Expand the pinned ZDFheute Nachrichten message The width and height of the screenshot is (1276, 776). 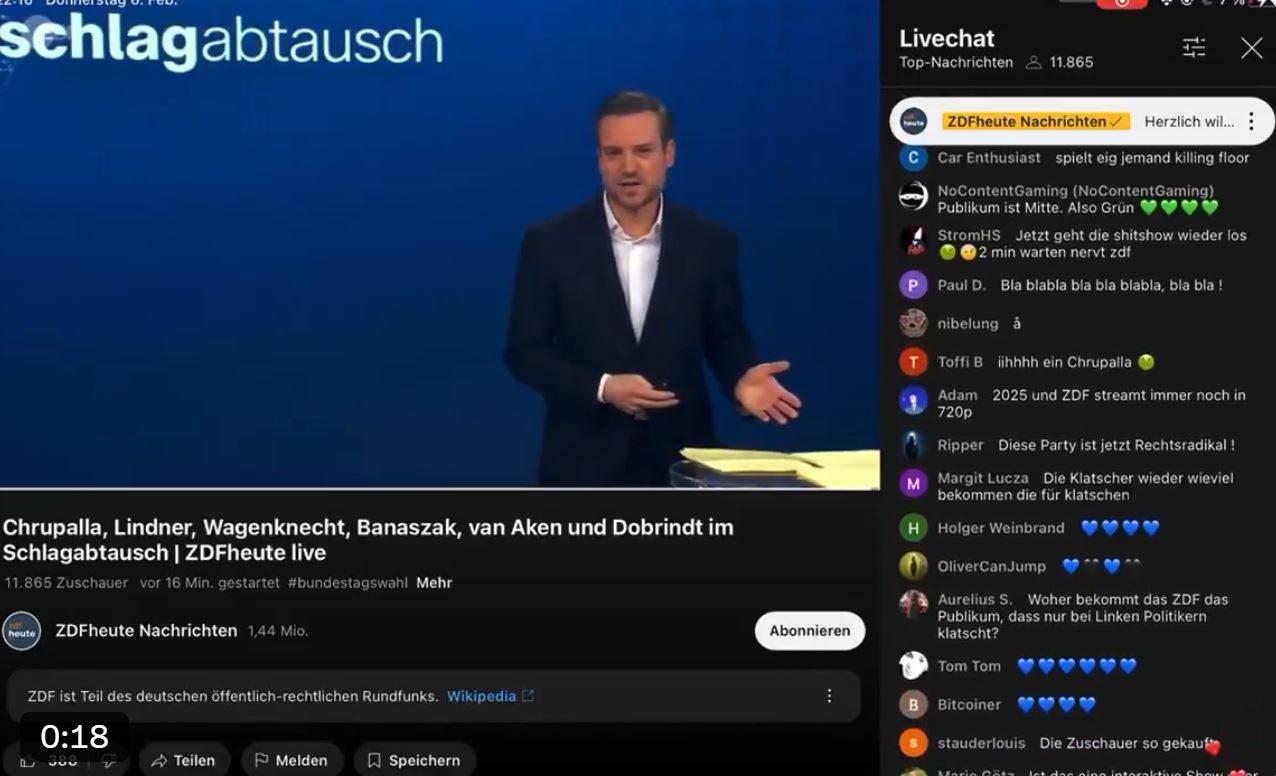[1188, 121]
